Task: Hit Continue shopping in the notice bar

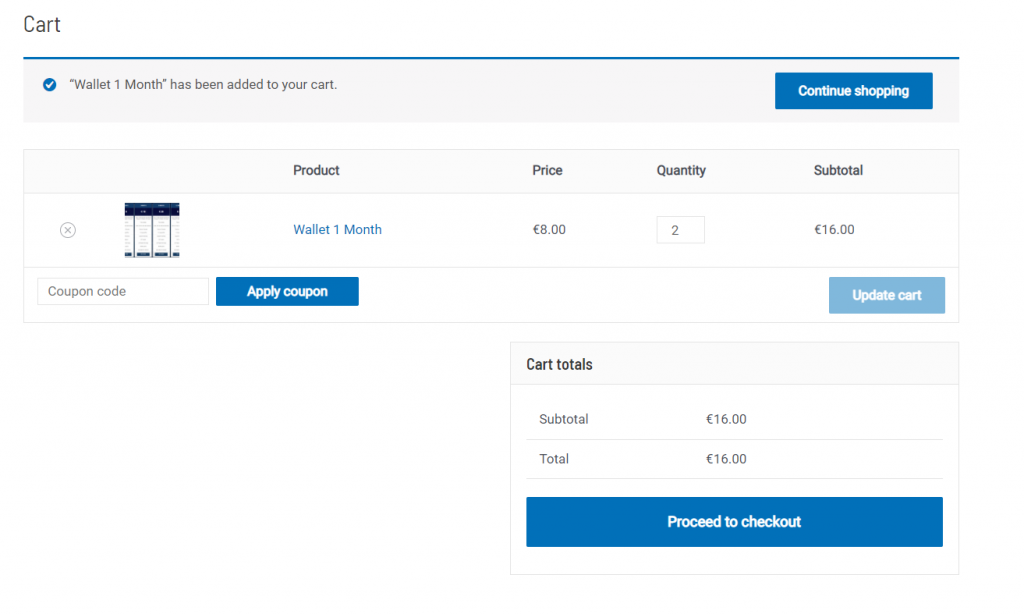Action: coord(853,91)
